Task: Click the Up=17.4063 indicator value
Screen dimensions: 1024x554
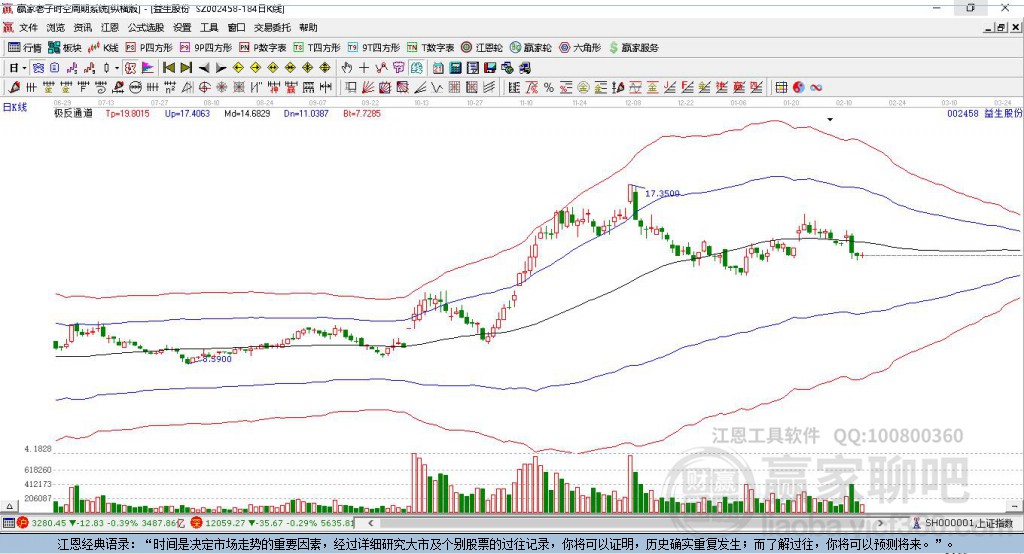Action: pos(187,113)
